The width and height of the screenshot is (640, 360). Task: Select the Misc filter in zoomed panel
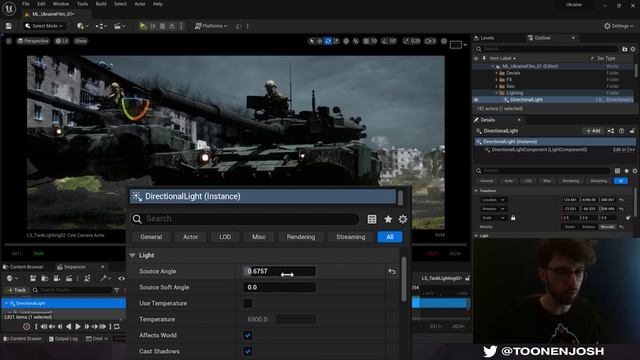(x=259, y=237)
